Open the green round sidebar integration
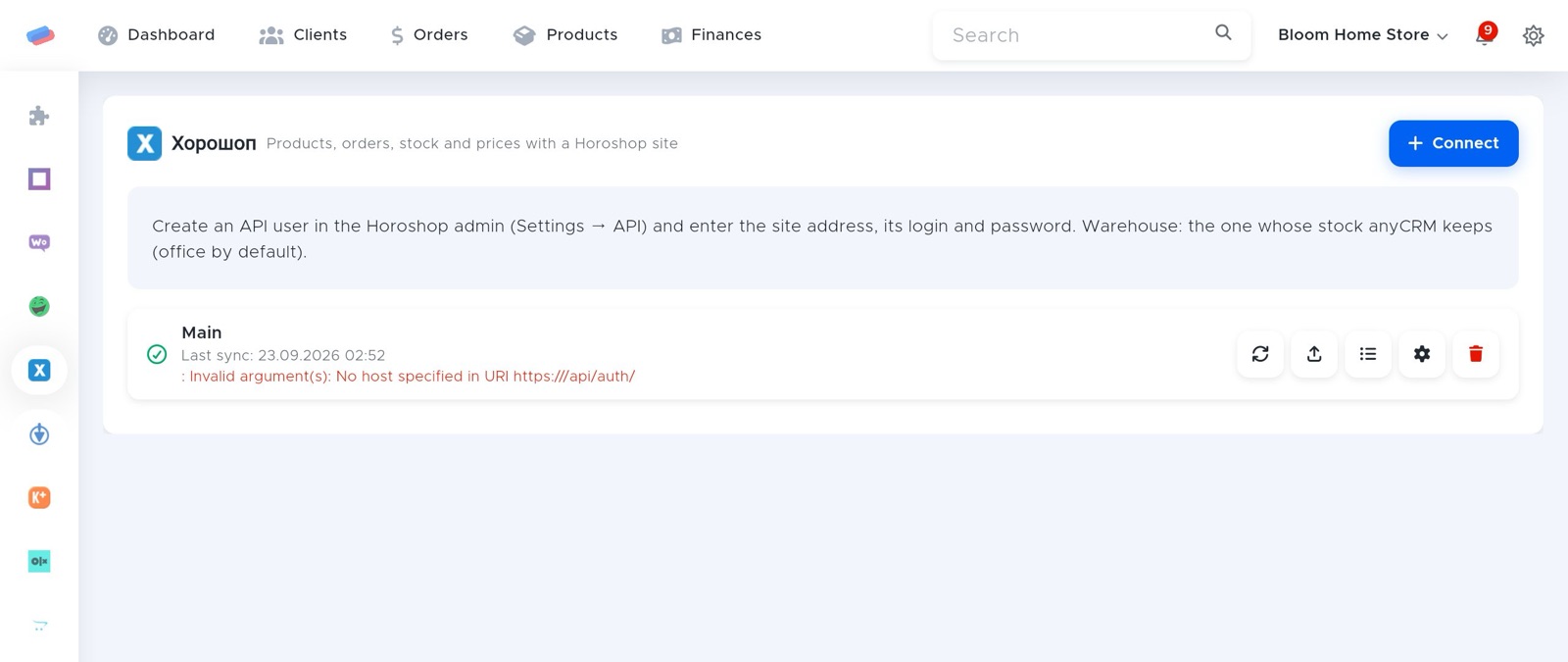The width and height of the screenshot is (1568, 662). click(39, 306)
